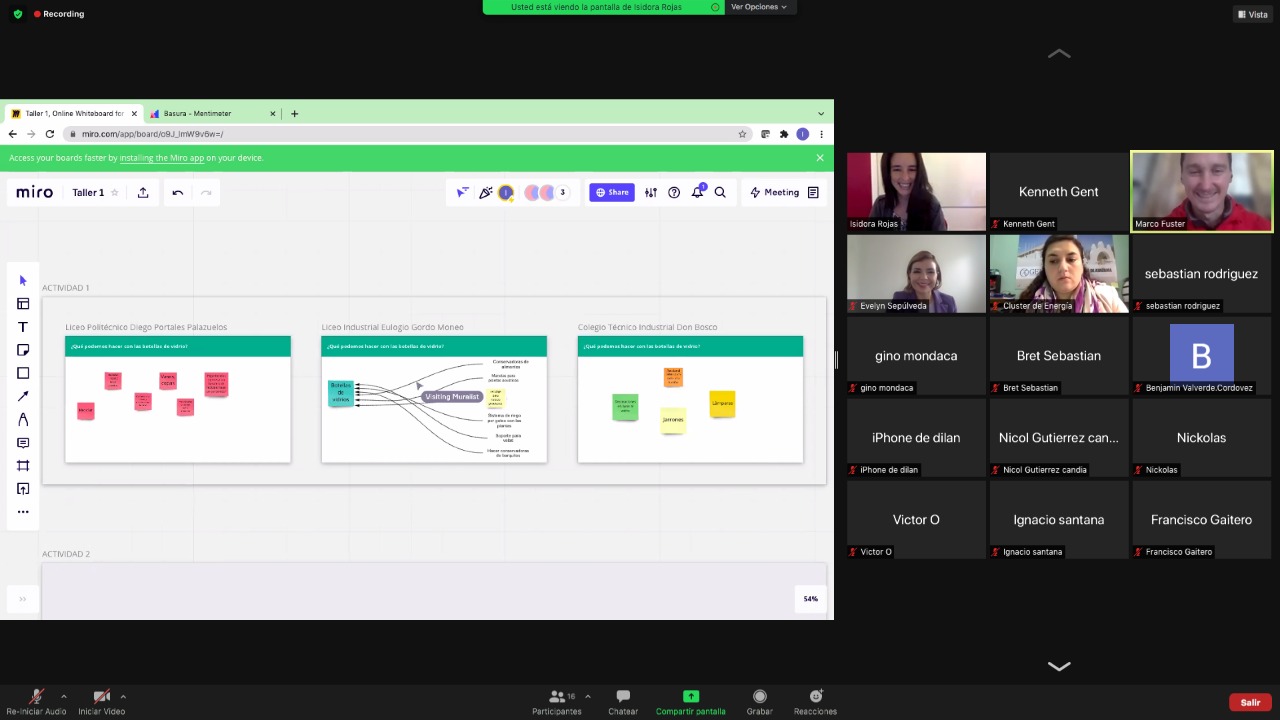Open the Comment tool
The height and width of the screenshot is (720, 1280).
pos(23,443)
